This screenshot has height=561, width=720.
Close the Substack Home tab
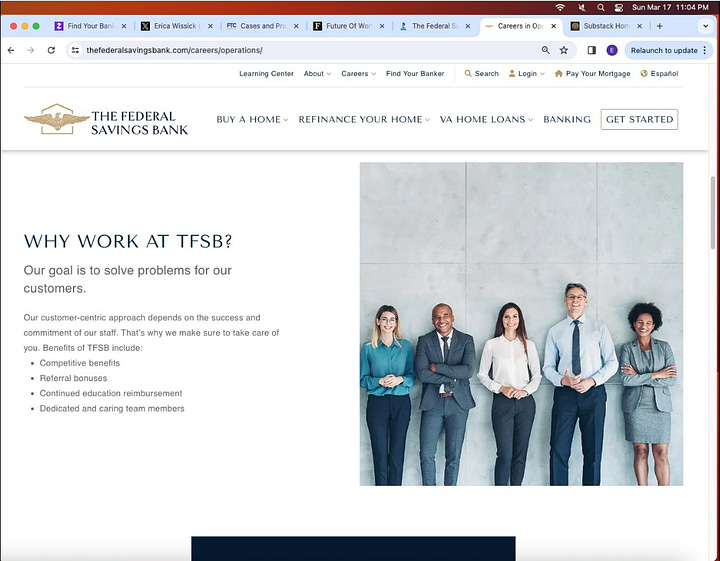(x=639, y=26)
